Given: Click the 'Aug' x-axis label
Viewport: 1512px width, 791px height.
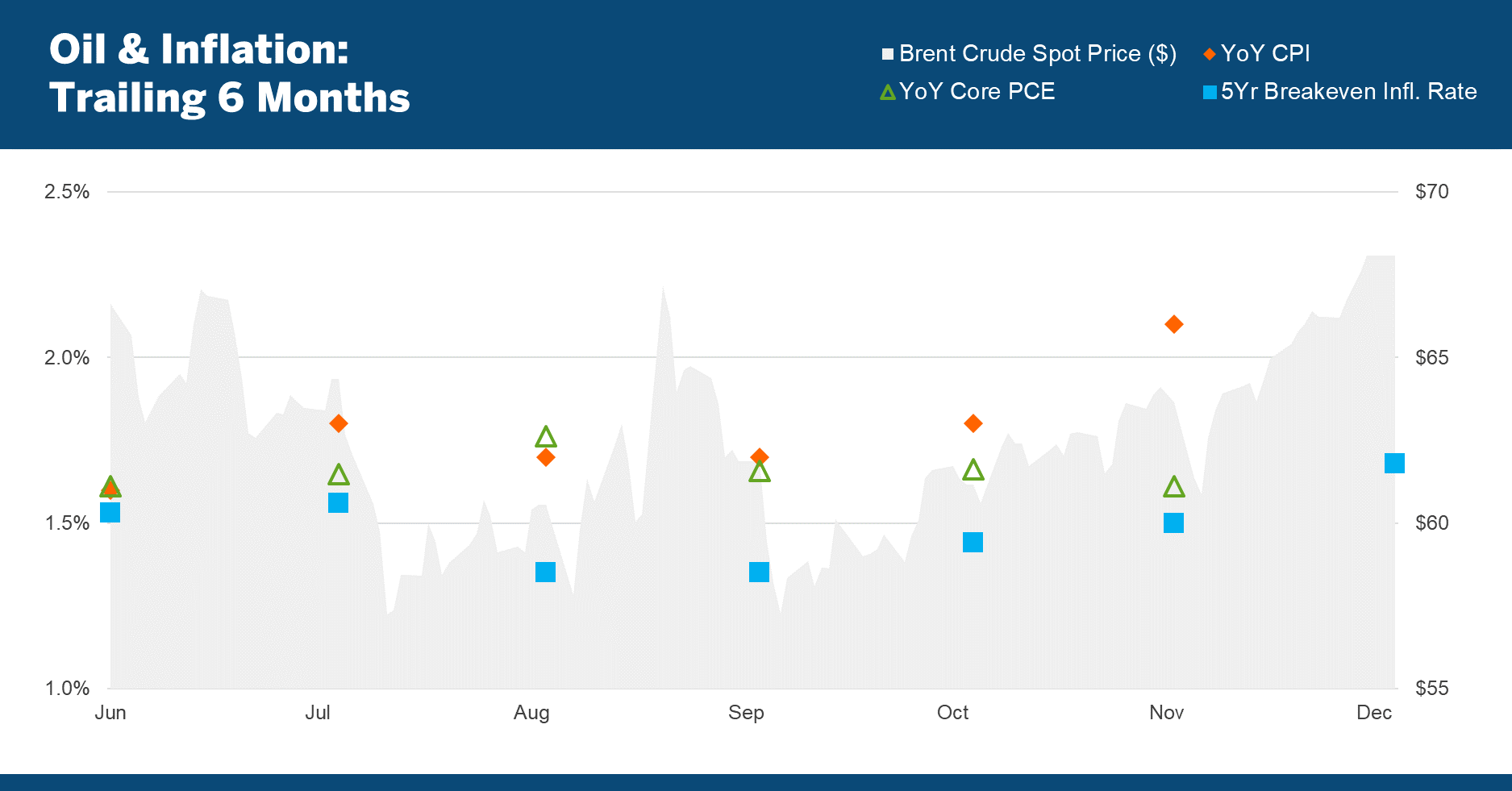Looking at the screenshot, I should pyautogui.click(x=531, y=713).
